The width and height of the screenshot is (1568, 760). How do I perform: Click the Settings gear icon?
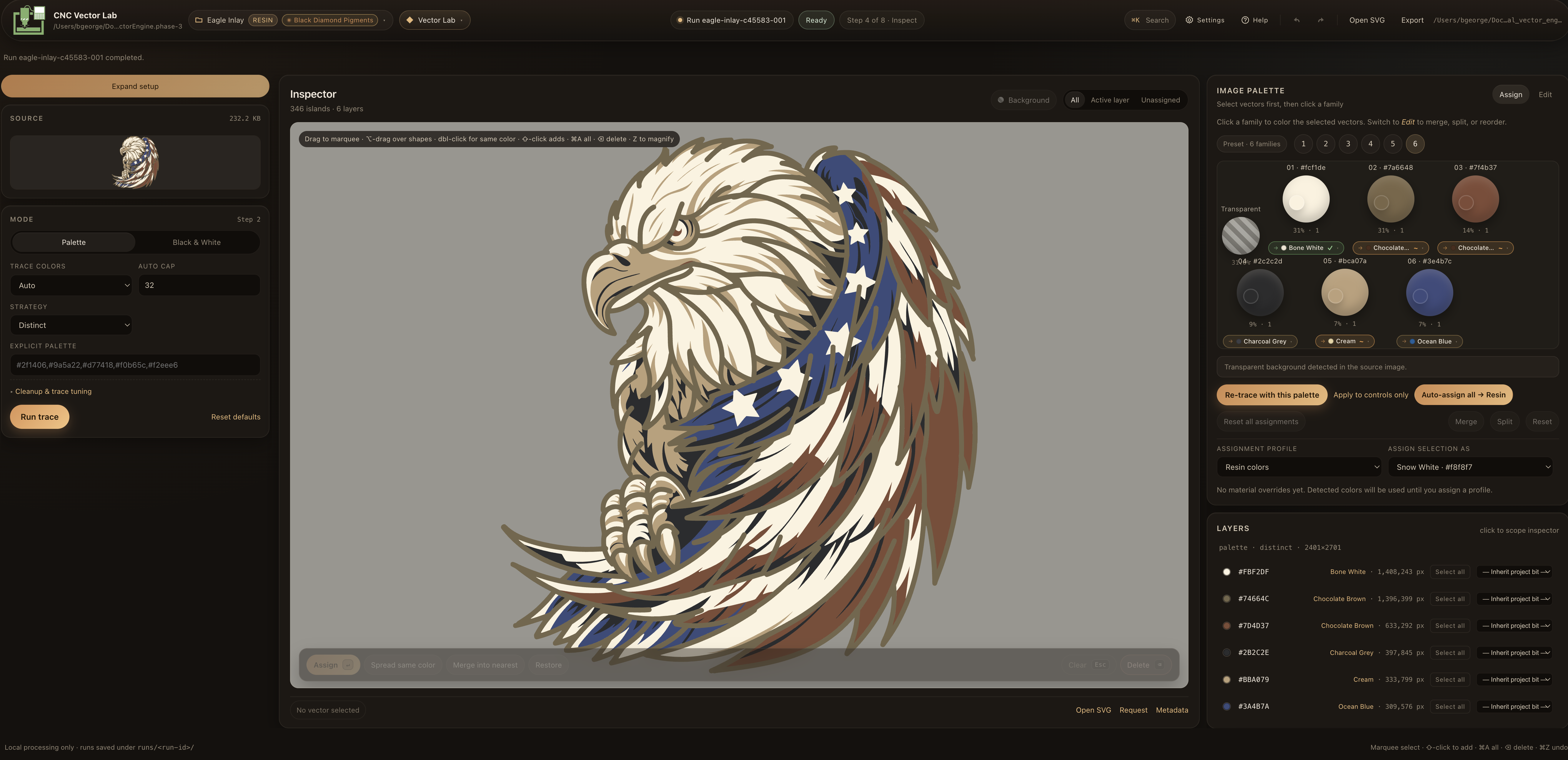coord(1189,20)
